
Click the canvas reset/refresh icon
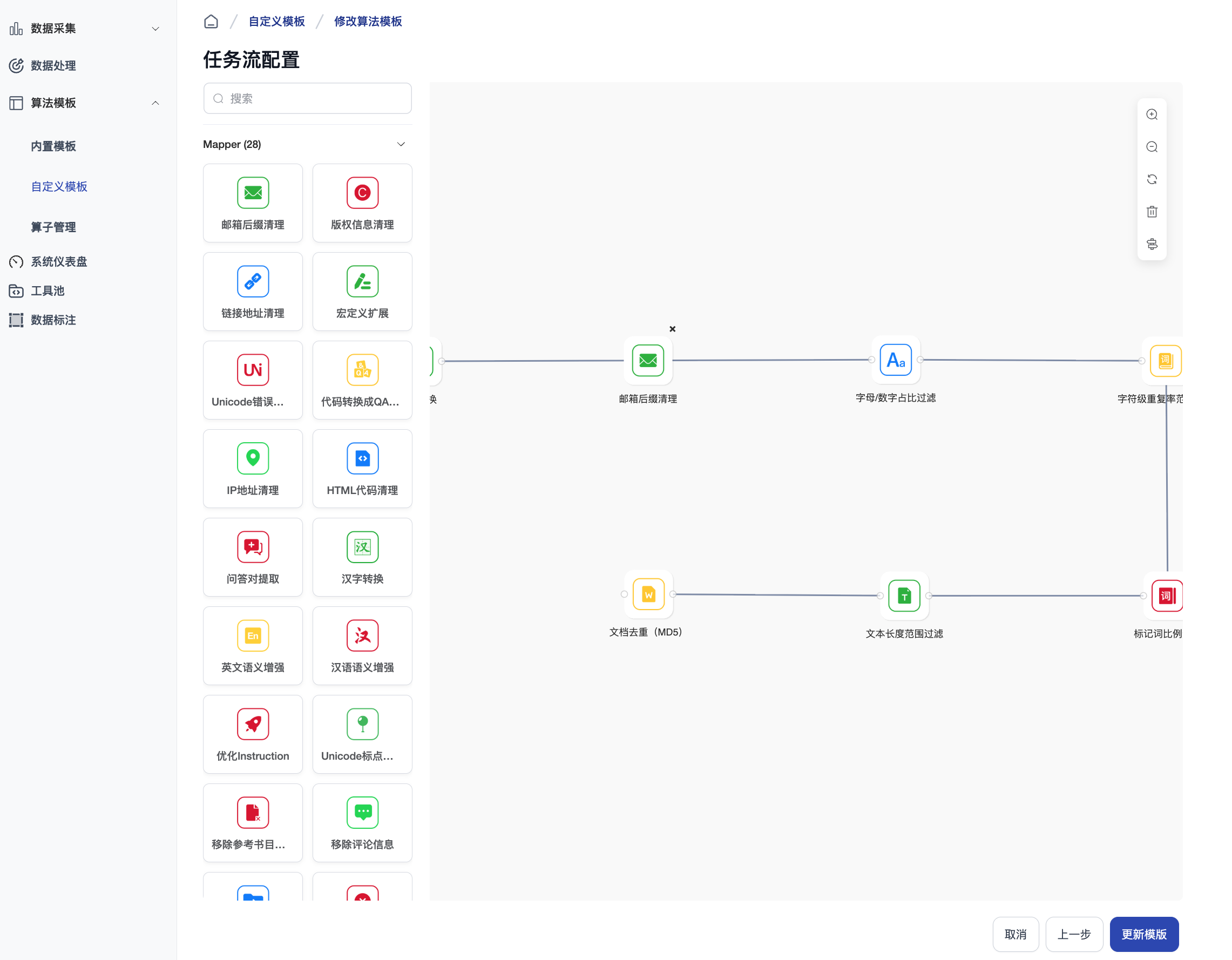1152,179
